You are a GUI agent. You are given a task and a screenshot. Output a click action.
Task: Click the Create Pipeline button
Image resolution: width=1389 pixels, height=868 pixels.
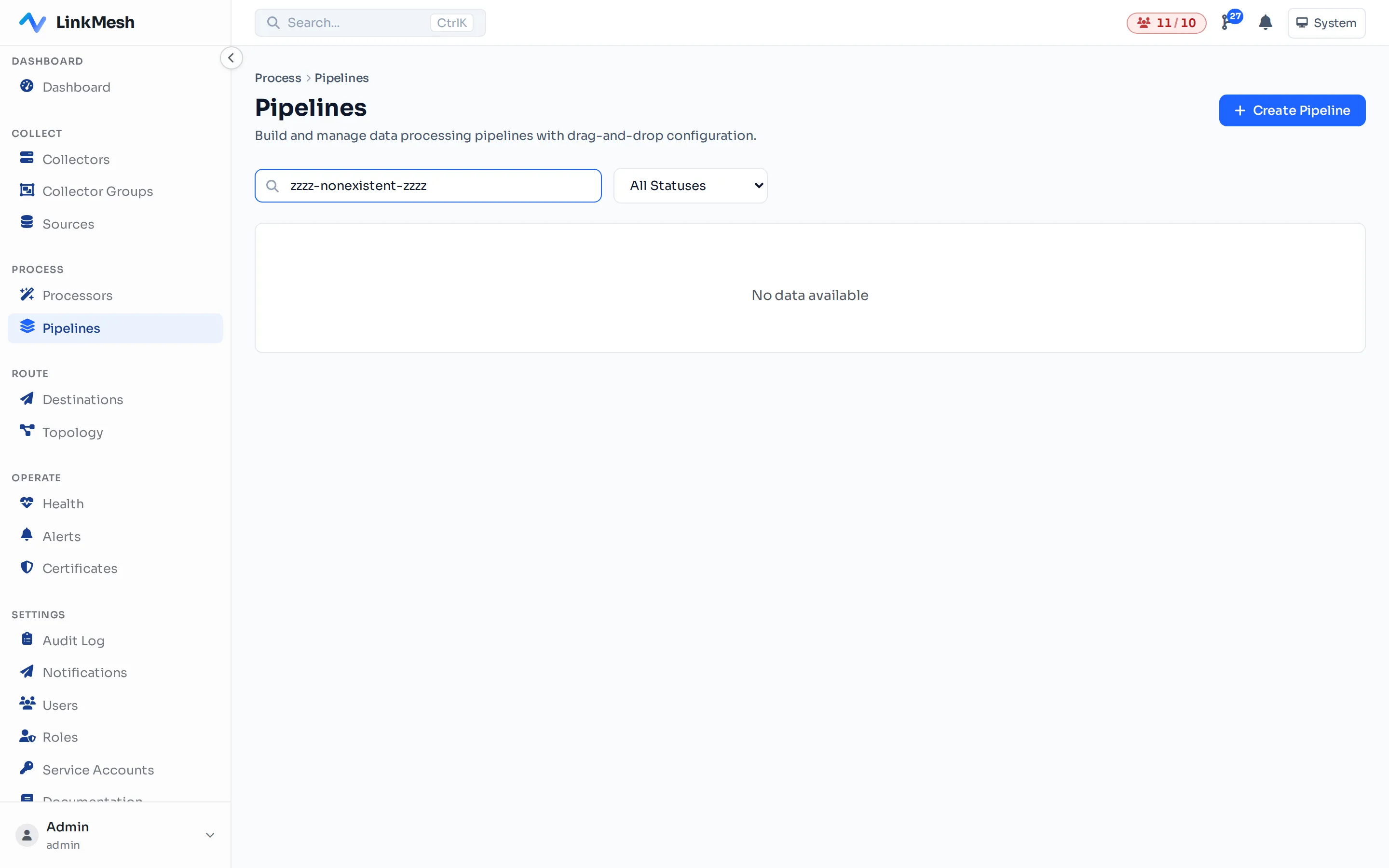click(1292, 110)
